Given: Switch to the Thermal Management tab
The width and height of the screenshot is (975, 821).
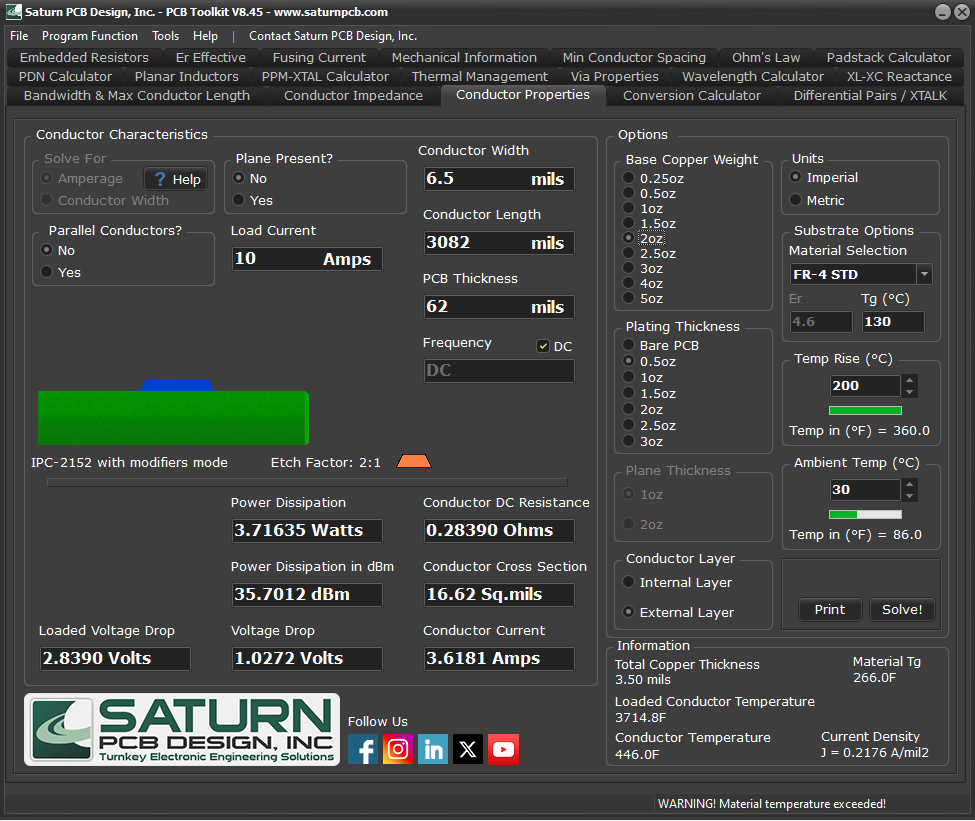Looking at the screenshot, I should [x=479, y=77].
